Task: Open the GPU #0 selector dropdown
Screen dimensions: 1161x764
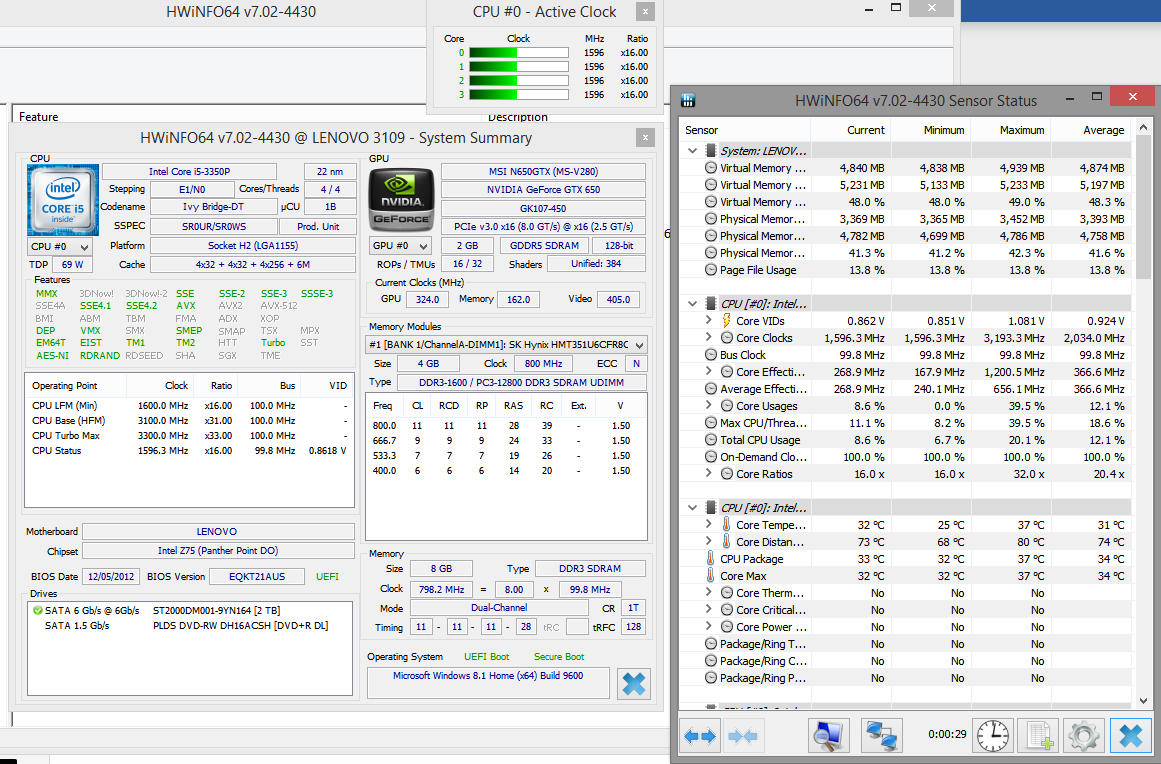Action: pyautogui.click(x=401, y=246)
